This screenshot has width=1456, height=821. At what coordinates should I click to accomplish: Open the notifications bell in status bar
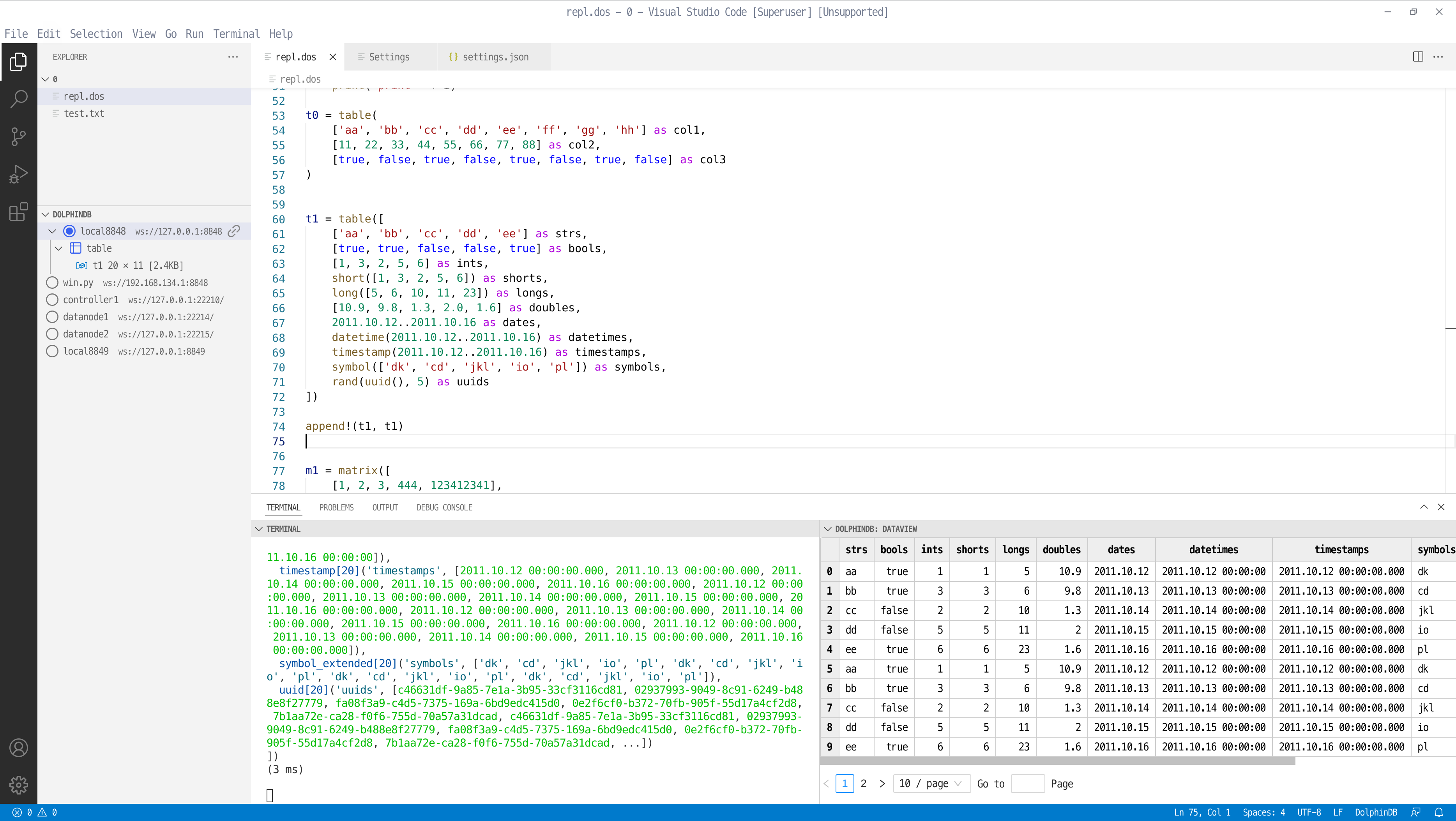click(x=1438, y=812)
